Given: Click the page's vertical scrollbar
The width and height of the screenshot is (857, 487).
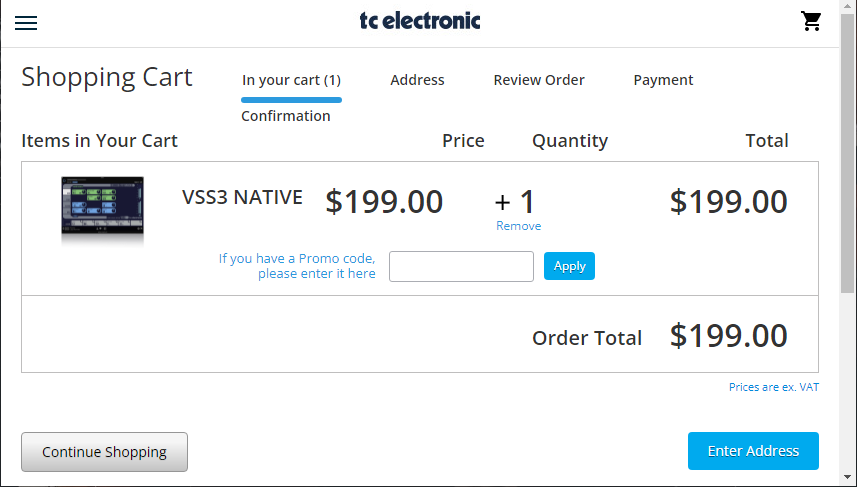Looking at the screenshot, I should (848, 180).
